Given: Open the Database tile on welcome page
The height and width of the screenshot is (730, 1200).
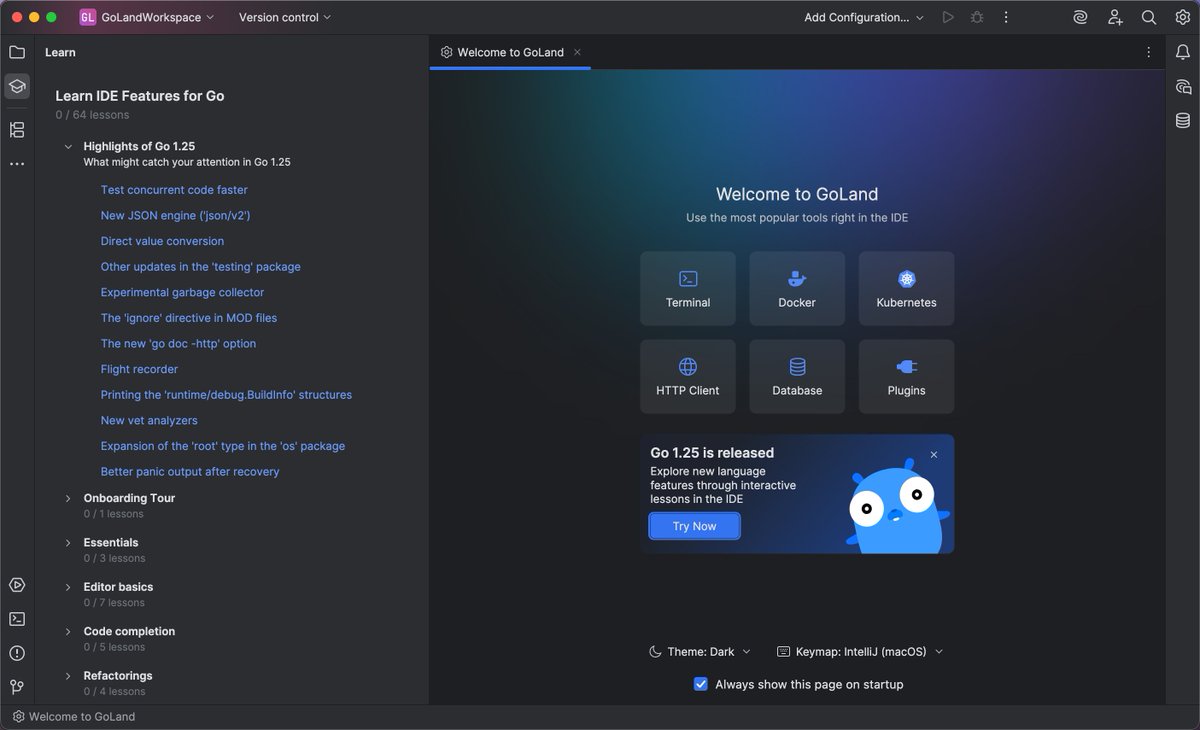Looking at the screenshot, I should tap(797, 377).
